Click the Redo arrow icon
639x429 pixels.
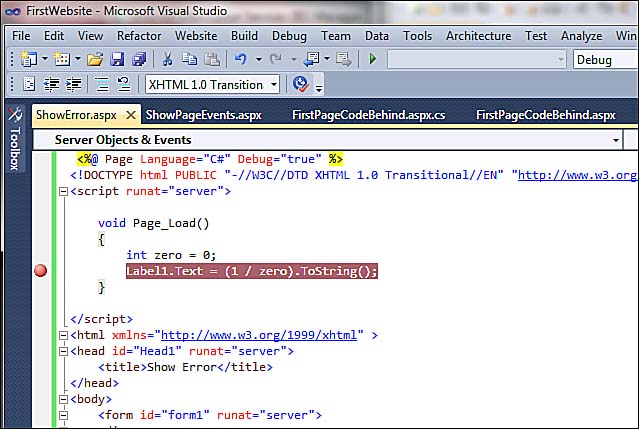point(276,59)
